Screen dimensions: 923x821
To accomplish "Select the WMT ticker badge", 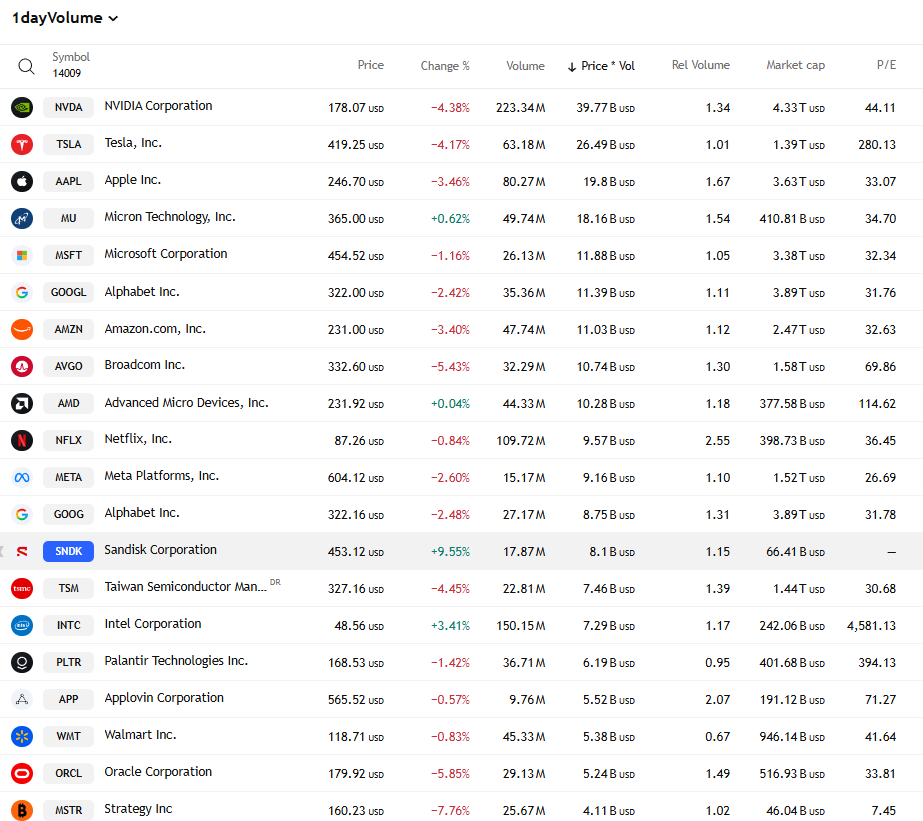I will point(68,736).
